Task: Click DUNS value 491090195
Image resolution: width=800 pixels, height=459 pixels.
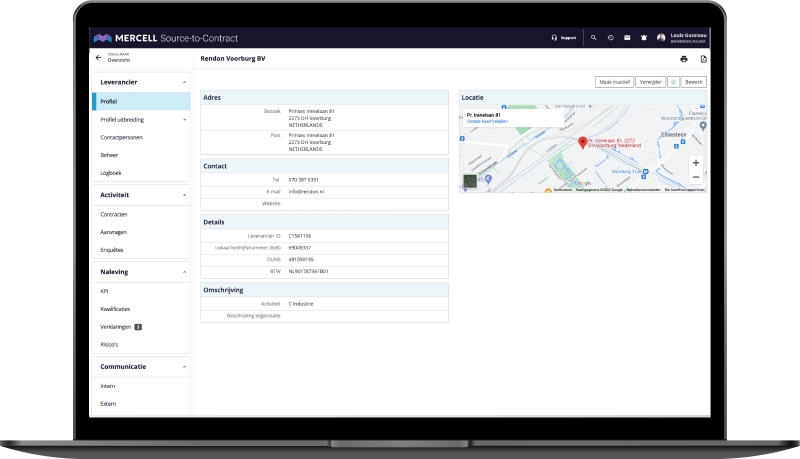Action: 301,260
